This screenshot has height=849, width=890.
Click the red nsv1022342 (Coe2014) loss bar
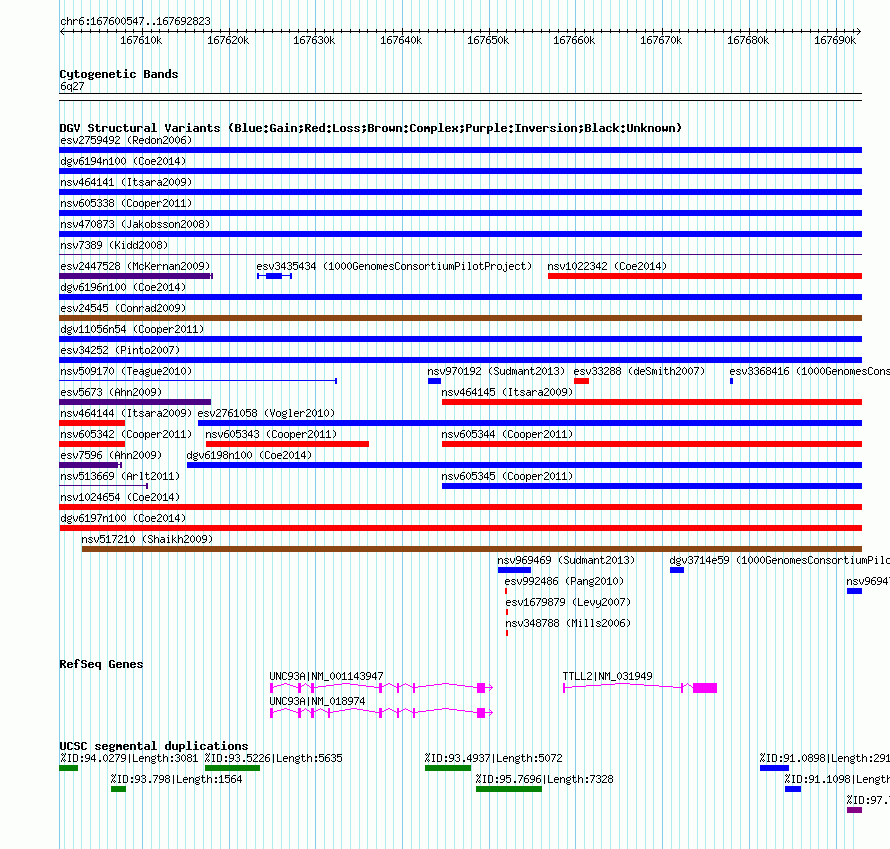click(705, 276)
